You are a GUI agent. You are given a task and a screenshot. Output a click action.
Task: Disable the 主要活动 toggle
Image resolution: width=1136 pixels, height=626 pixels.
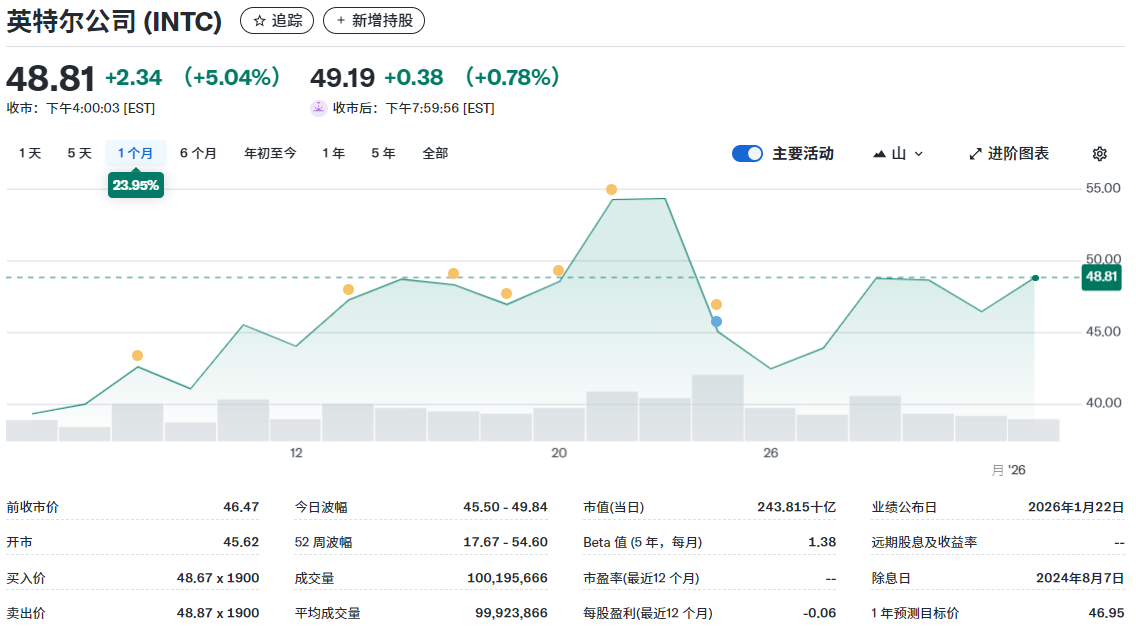[x=747, y=153]
